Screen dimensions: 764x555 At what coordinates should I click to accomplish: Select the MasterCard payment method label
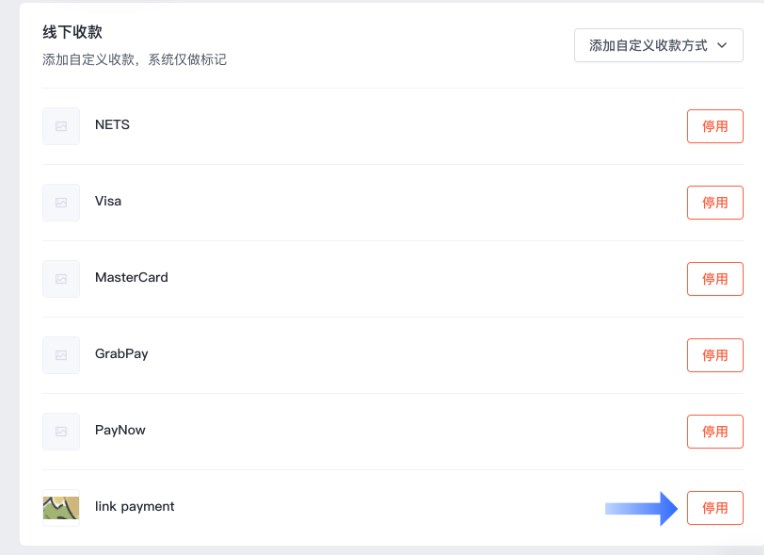tap(132, 277)
